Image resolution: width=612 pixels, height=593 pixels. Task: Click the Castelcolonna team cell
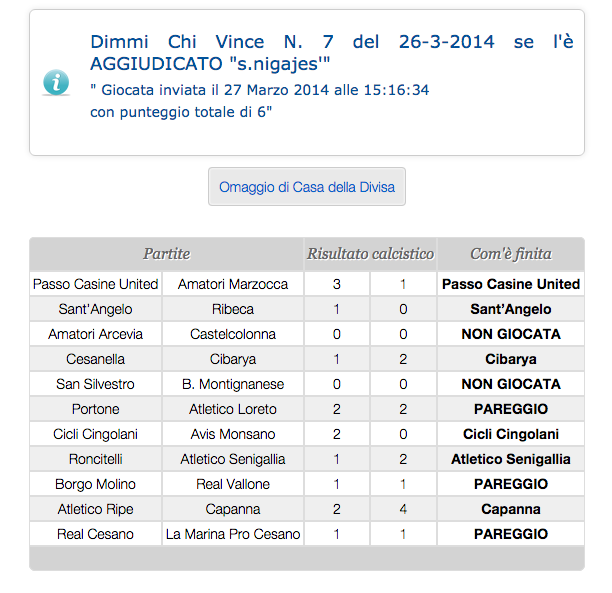(233, 334)
